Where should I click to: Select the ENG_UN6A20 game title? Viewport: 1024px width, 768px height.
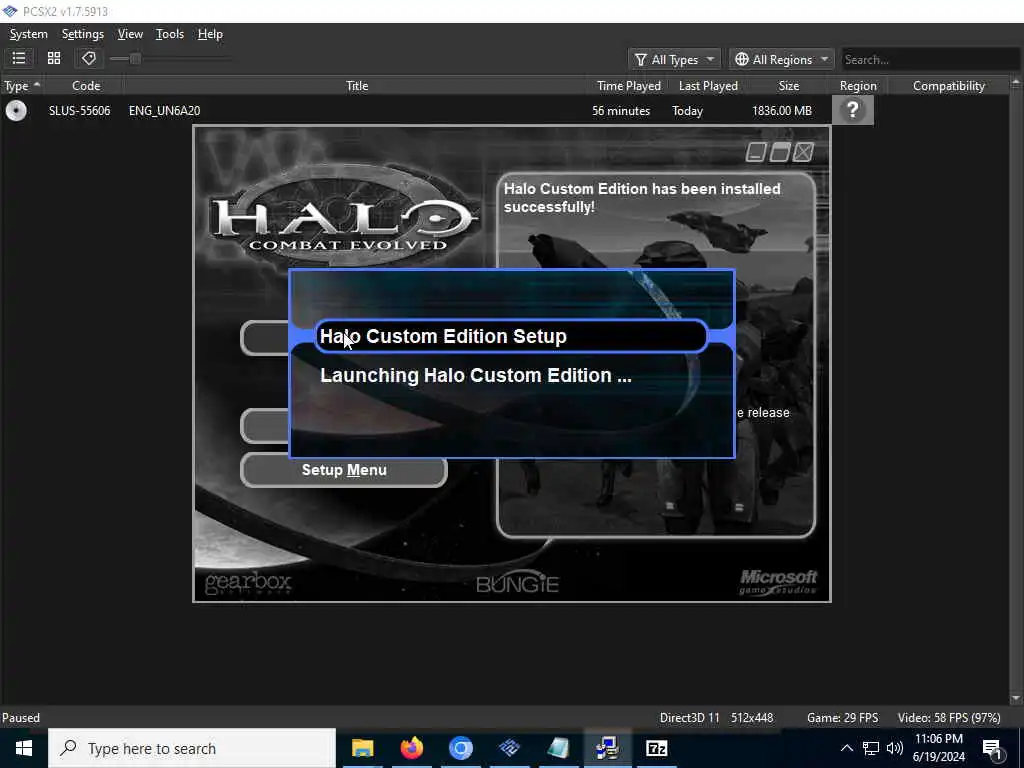pyautogui.click(x=165, y=110)
